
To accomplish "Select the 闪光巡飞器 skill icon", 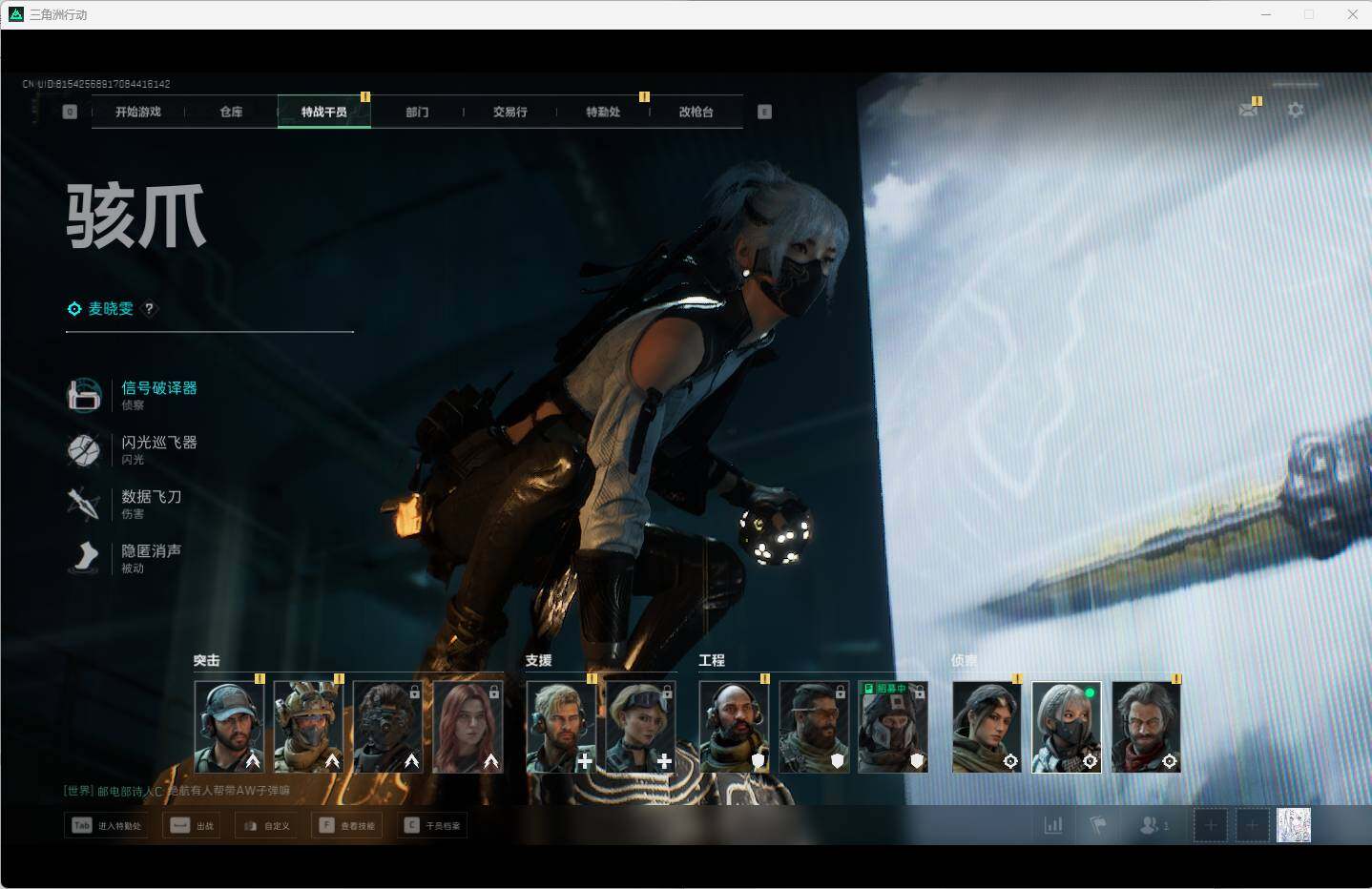I will point(84,449).
